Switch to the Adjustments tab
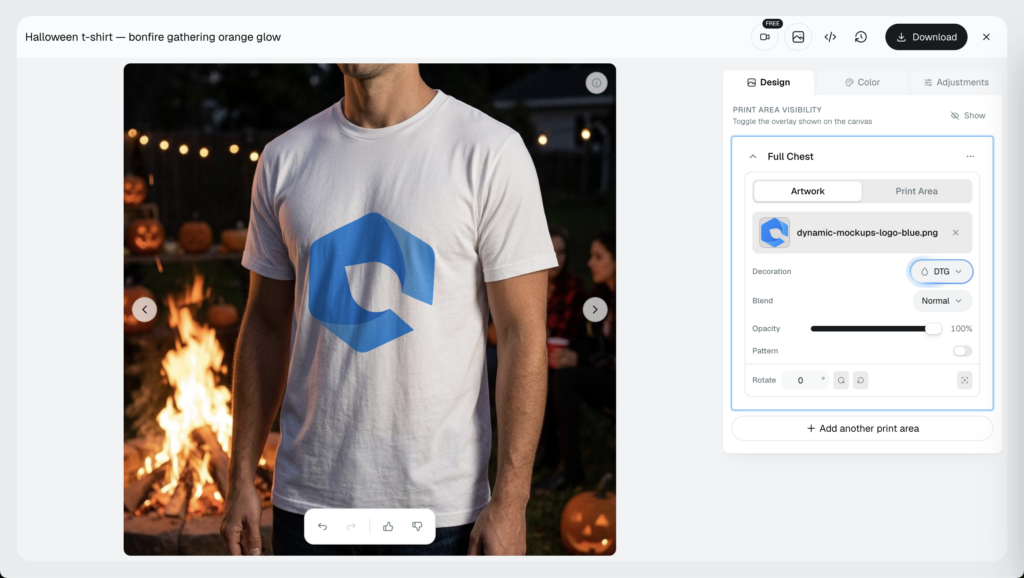 pos(956,82)
